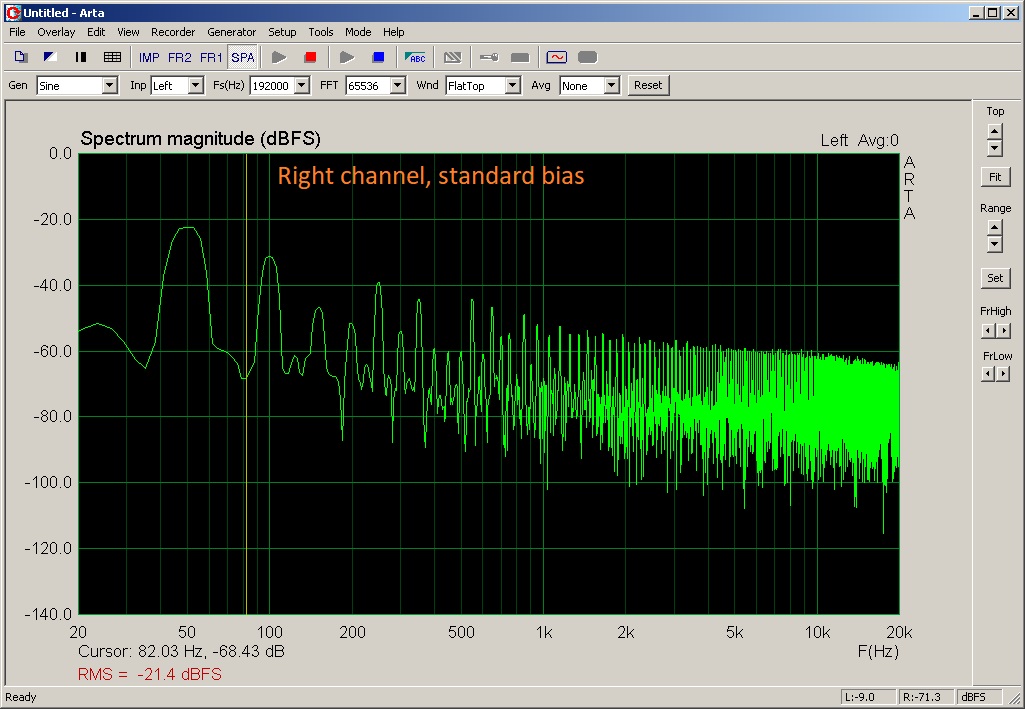Decrease Range with down arrow
This screenshot has height=709, width=1025.
994,244
